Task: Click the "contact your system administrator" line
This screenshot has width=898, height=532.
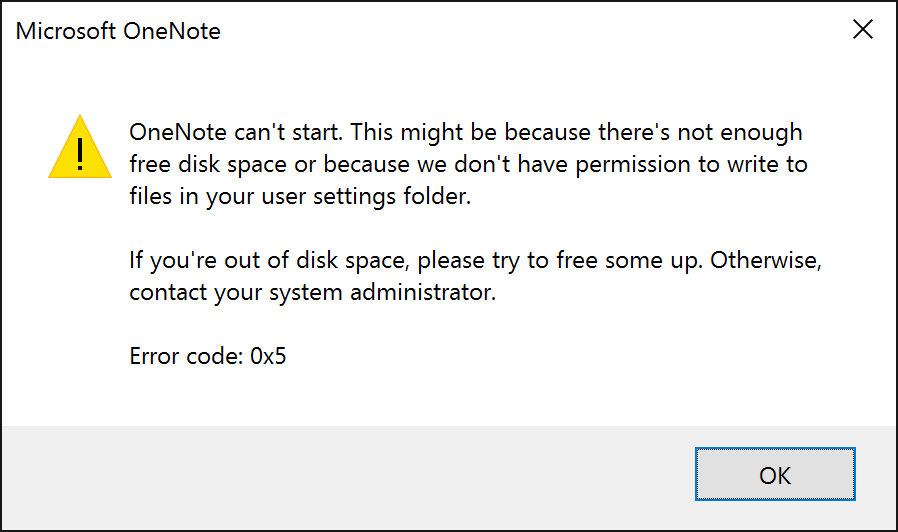Action: [x=313, y=294]
